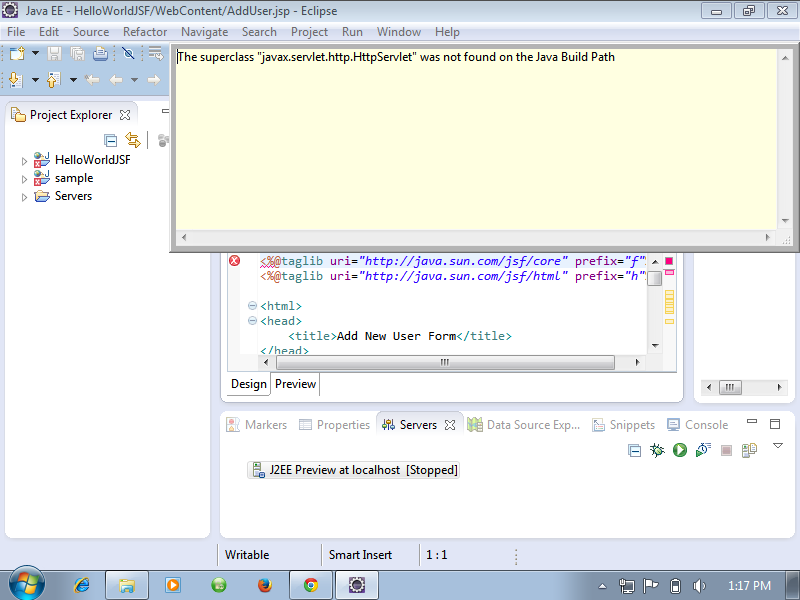Image resolution: width=800 pixels, height=600 pixels.
Task: Click the Save icon in toolbar
Action: pos(55,53)
